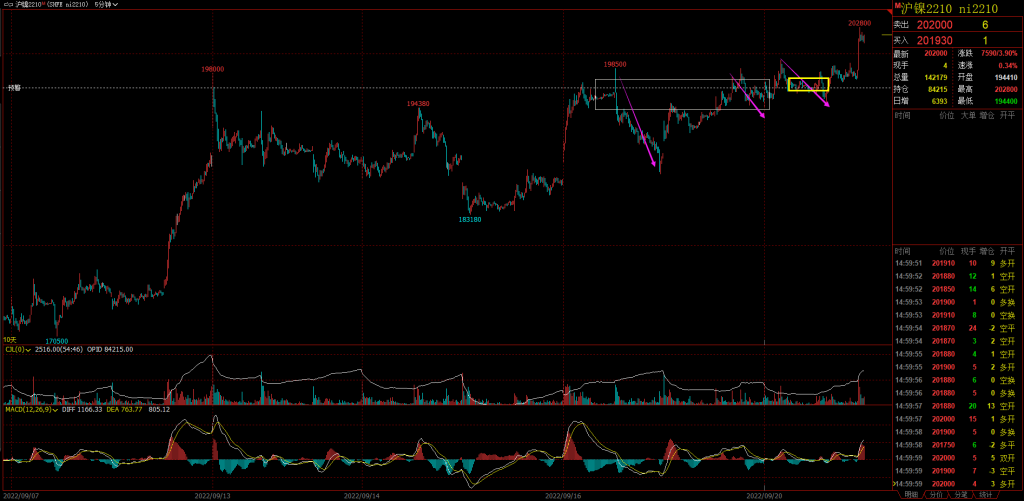The height and width of the screenshot is (501, 1024).
Task: Switch to the 分价 tab at bottom right
Action: coord(935,494)
